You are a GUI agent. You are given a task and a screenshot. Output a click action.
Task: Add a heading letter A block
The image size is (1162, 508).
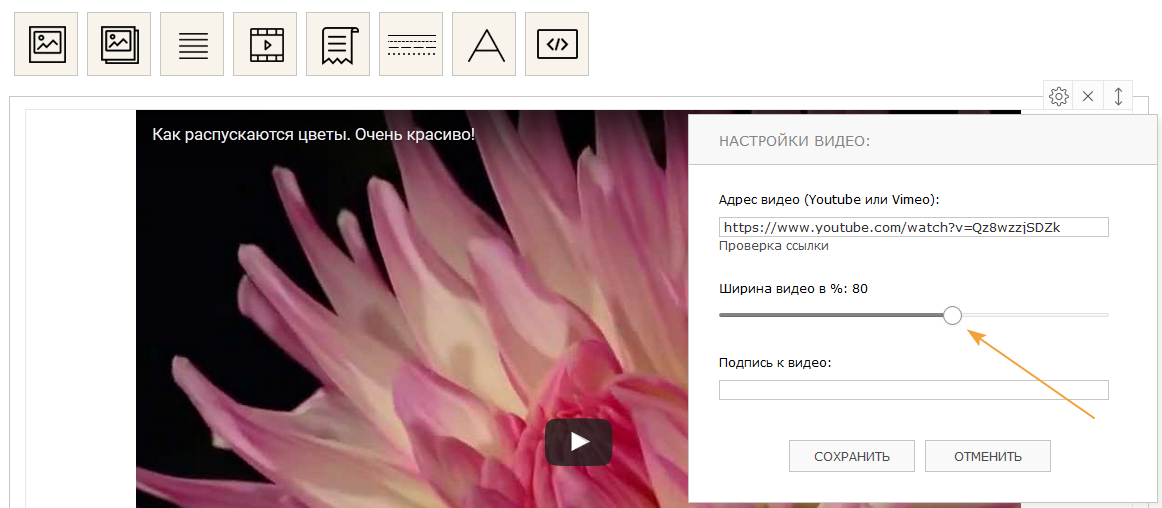[x=484, y=44]
